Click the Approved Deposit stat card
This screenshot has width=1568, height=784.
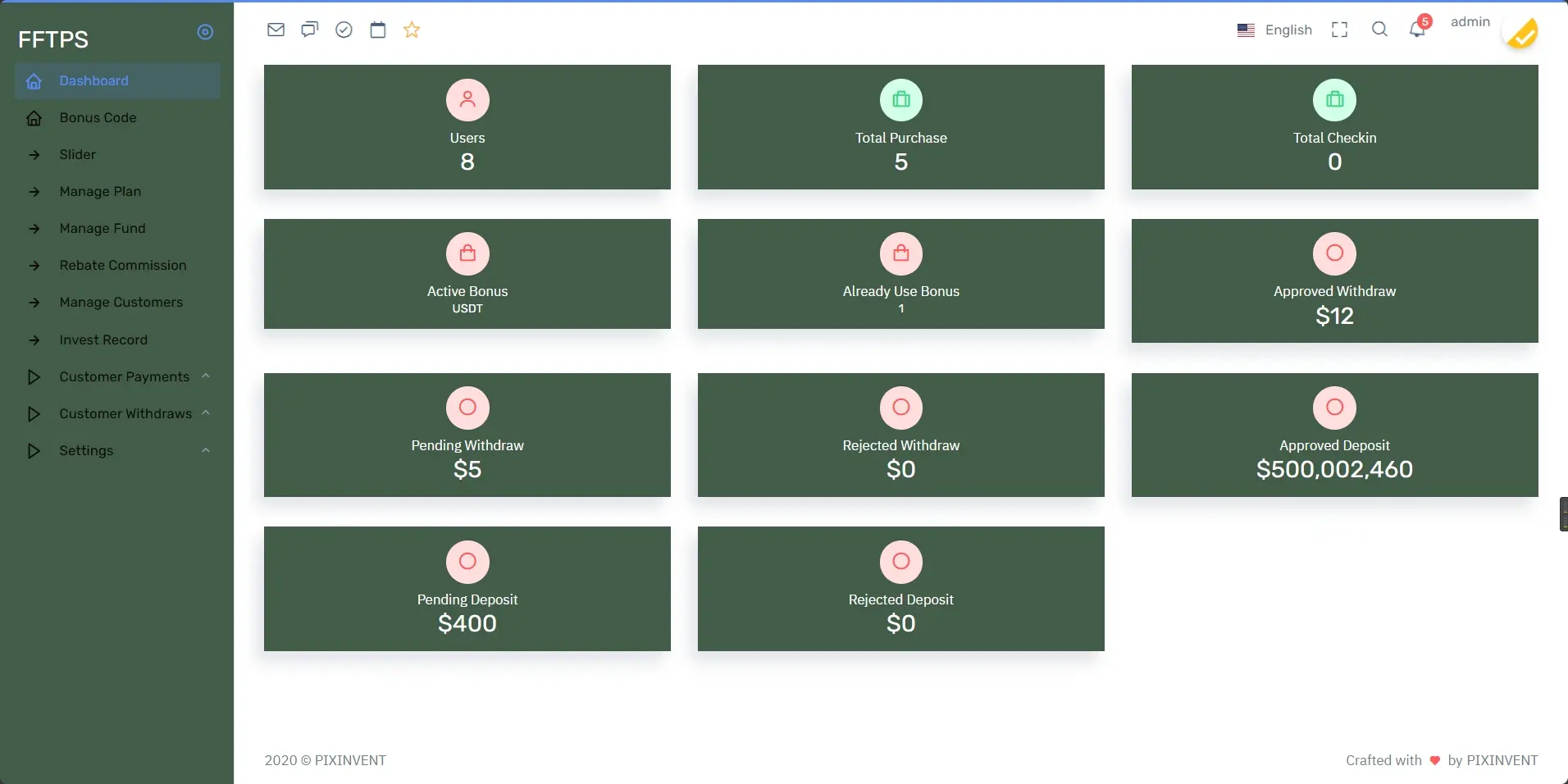pyautogui.click(x=1334, y=435)
